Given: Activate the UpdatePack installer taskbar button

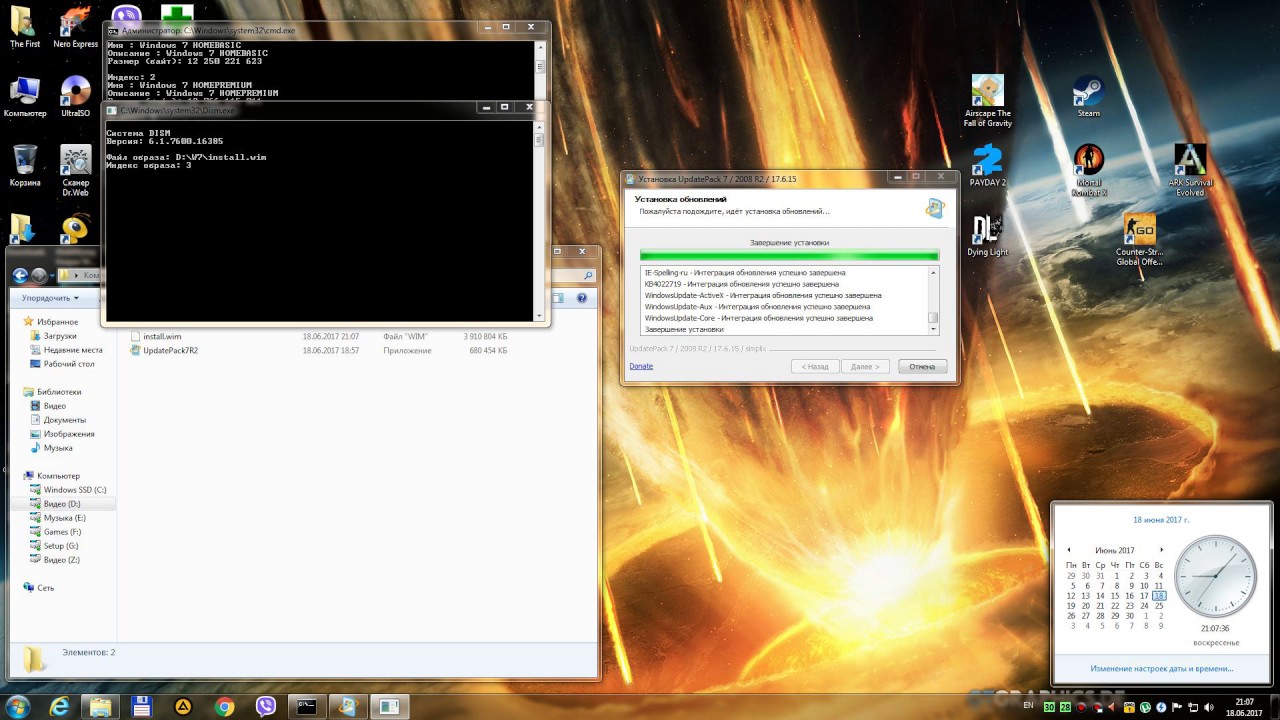Looking at the screenshot, I should click(347, 706).
